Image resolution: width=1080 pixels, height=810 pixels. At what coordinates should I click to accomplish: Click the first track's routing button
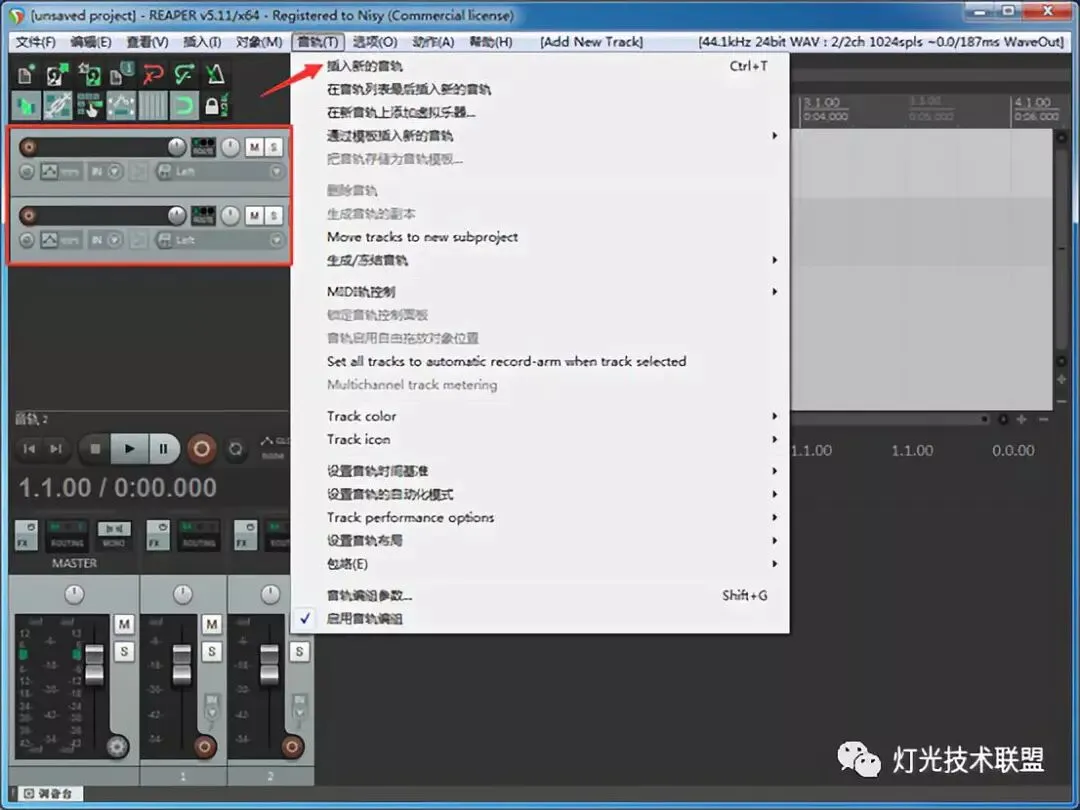click(x=203, y=147)
